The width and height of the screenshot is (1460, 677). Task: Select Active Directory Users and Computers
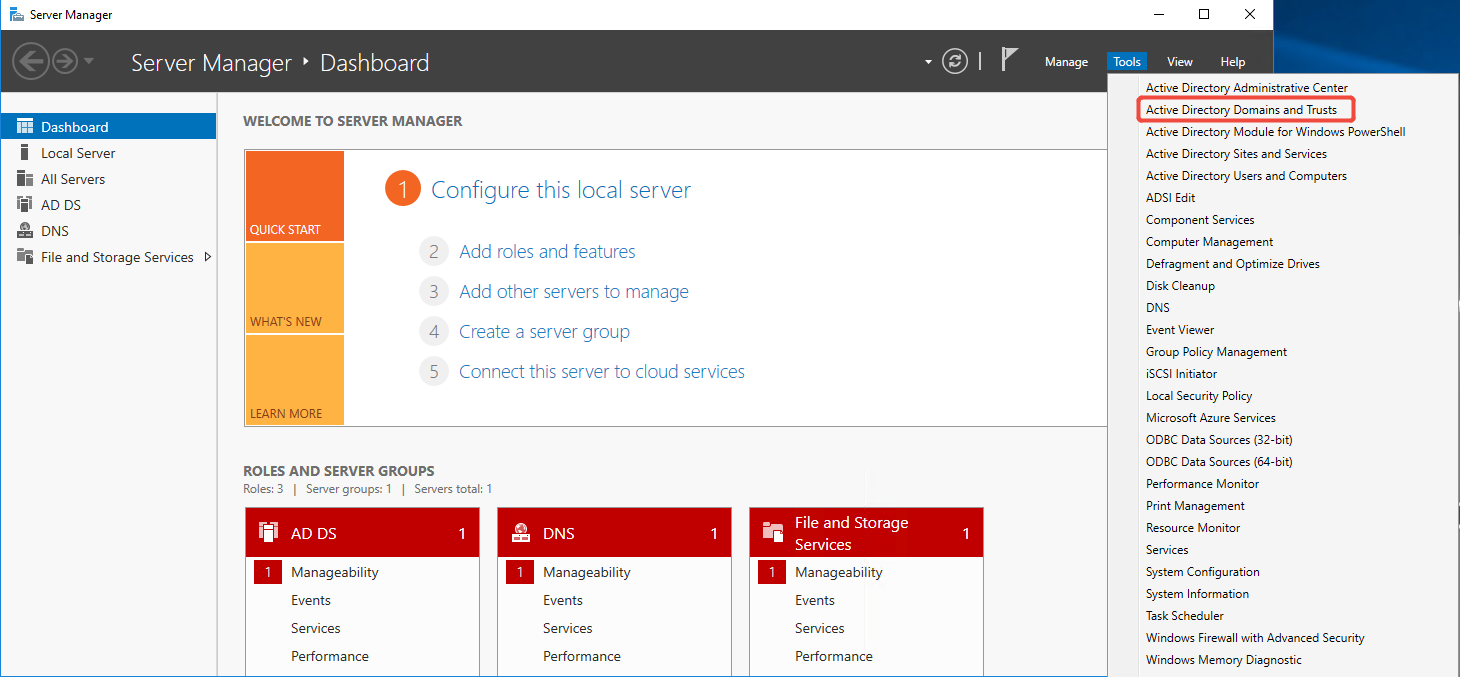click(1246, 176)
